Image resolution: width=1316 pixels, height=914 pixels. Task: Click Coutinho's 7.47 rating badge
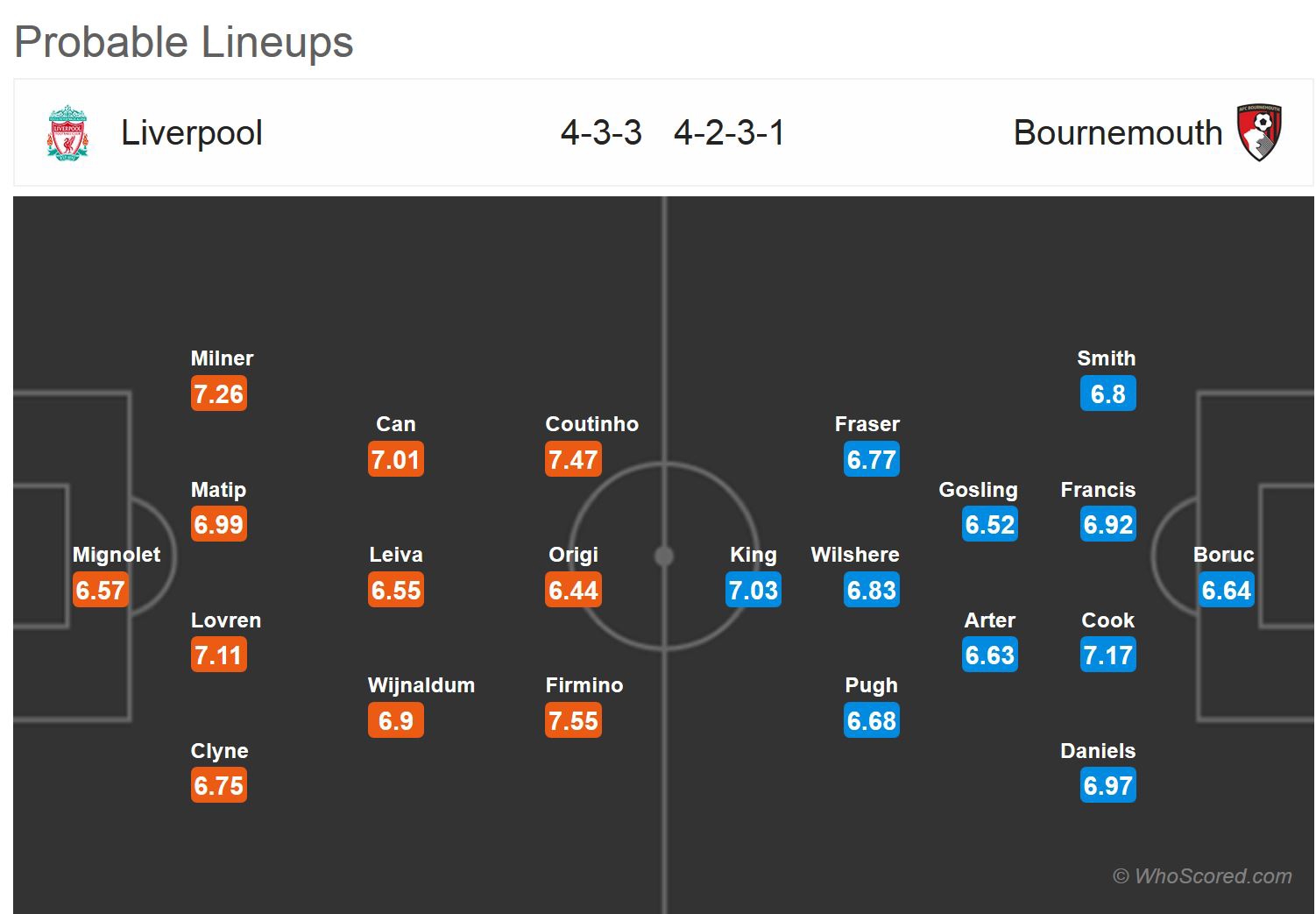click(x=573, y=460)
